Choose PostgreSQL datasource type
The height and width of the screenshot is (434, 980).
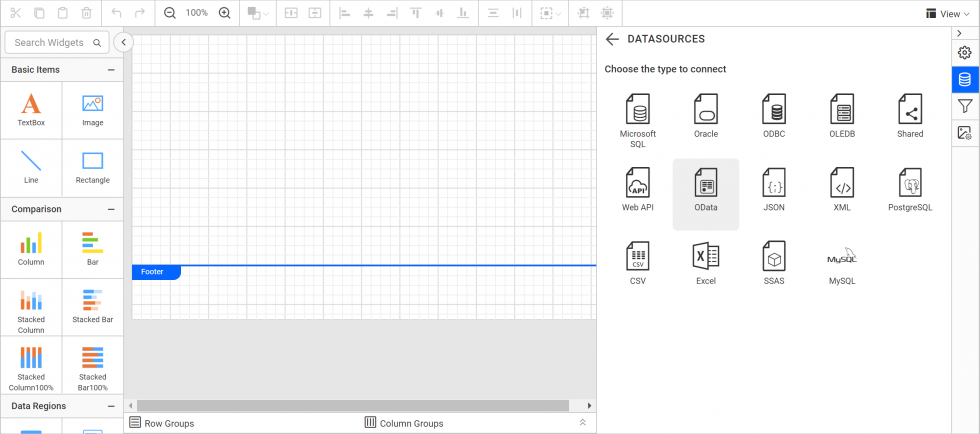pos(910,194)
